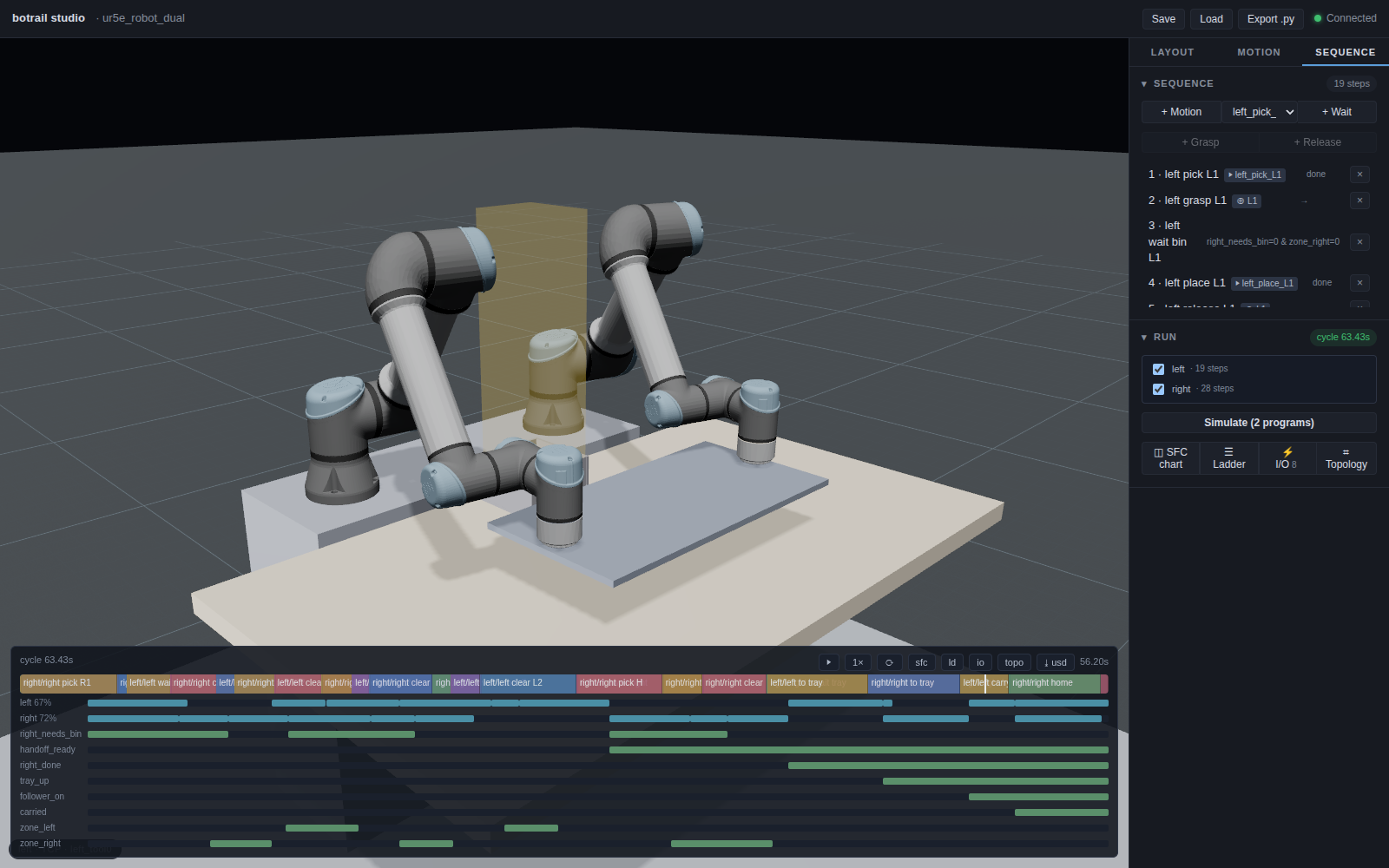Click the carried signal label
The height and width of the screenshot is (868, 1389).
point(33,812)
